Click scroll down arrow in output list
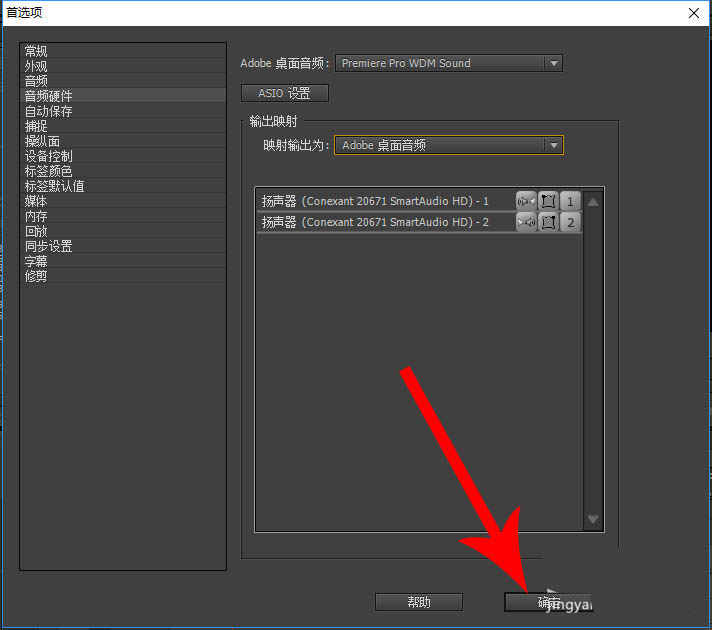This screenshot has width=712, height=630. (x=593, y=518)
